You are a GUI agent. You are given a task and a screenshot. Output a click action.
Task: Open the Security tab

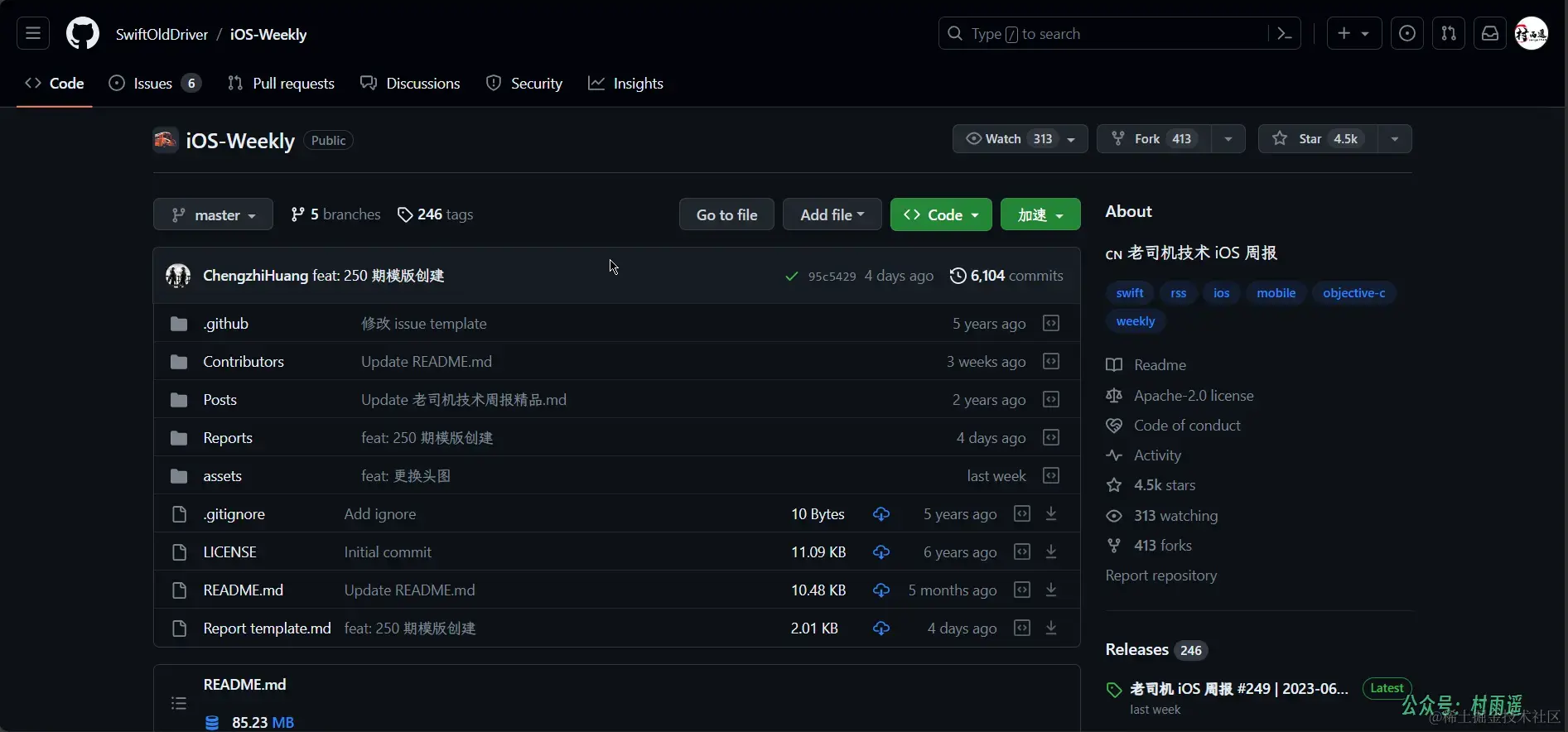[524, 84]
